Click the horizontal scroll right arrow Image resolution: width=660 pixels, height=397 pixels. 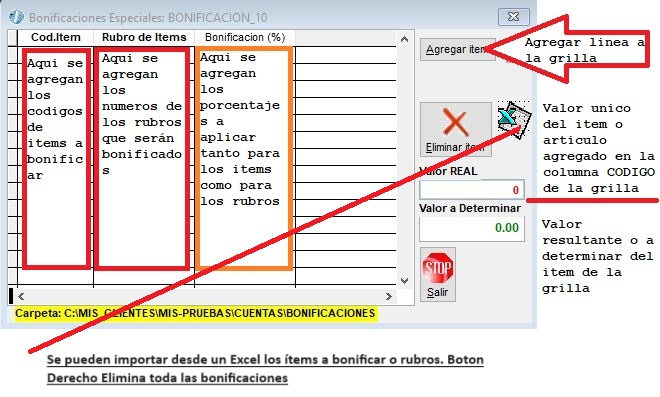(389, 296)
